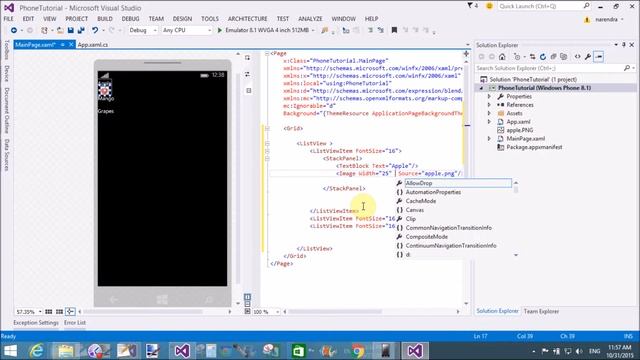Screen dimensions: 640x360
Task: Expand the References node
Action: click(489, 105)
